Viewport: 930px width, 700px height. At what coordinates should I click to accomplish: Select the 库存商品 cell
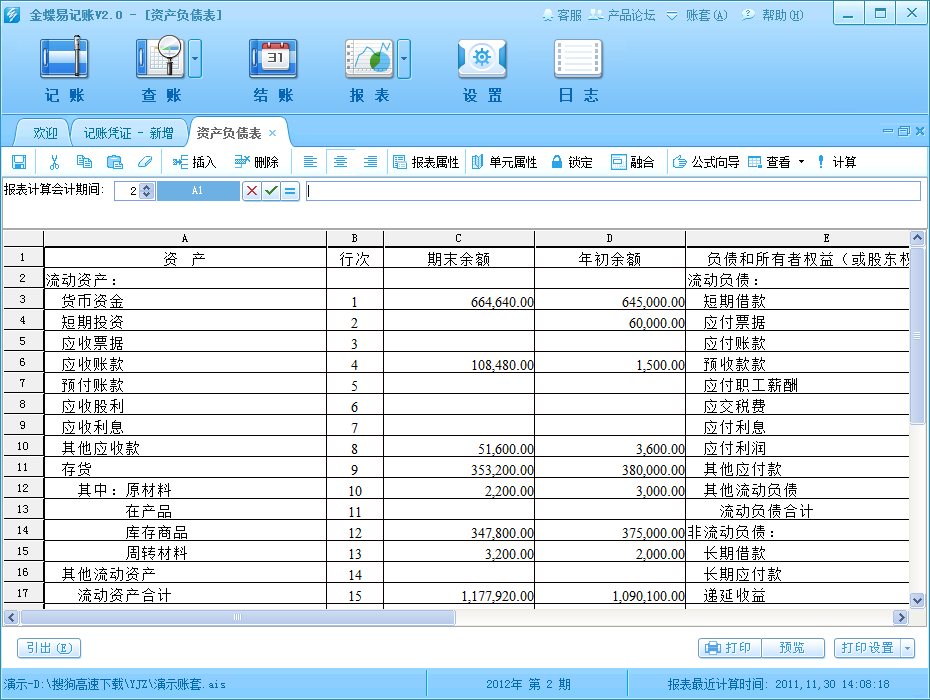click(185, 532)
